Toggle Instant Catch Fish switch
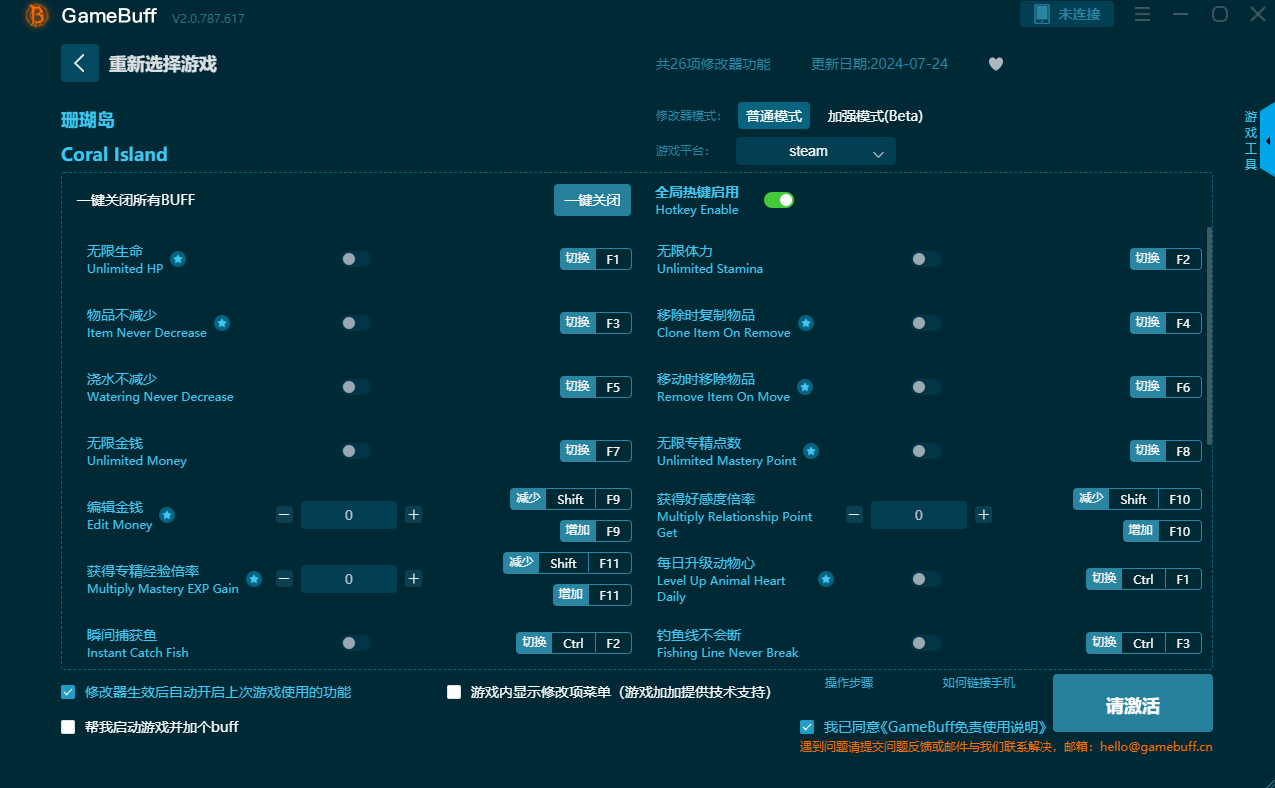This screenshot has height=788, width=1275. [355, 643]
